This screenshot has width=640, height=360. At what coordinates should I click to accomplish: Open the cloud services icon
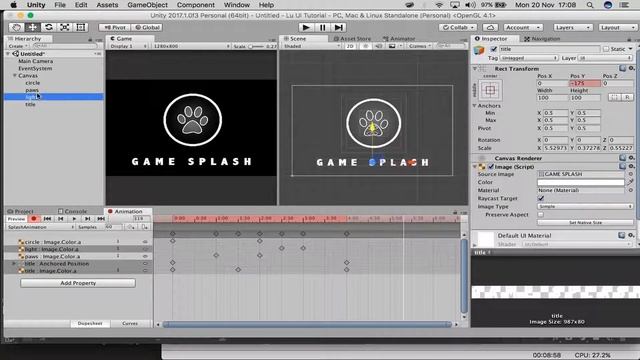pos(490,27)
